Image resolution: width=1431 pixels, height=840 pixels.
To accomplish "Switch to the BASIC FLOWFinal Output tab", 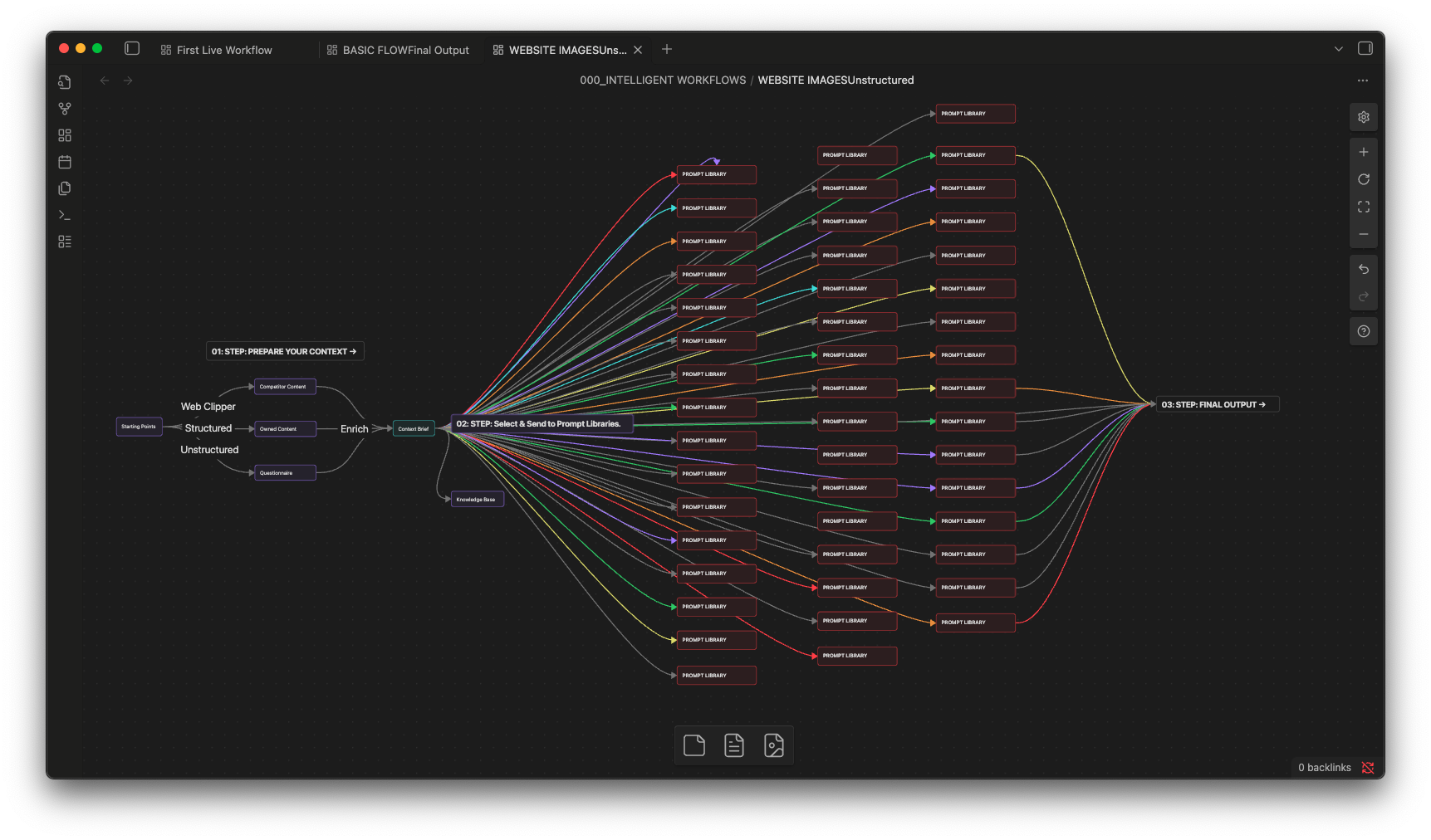I will [404, 50].
